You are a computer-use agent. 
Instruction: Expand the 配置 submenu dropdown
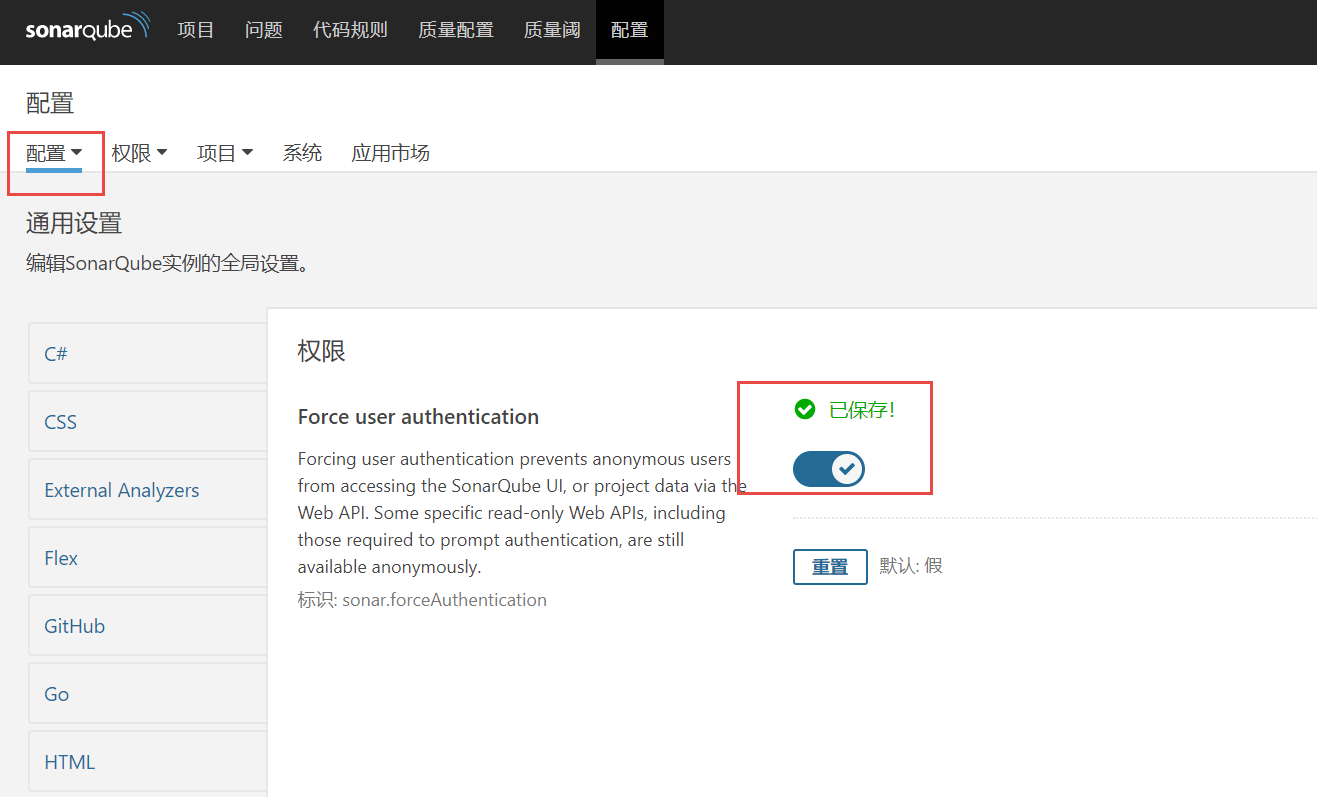click(54, 153)
